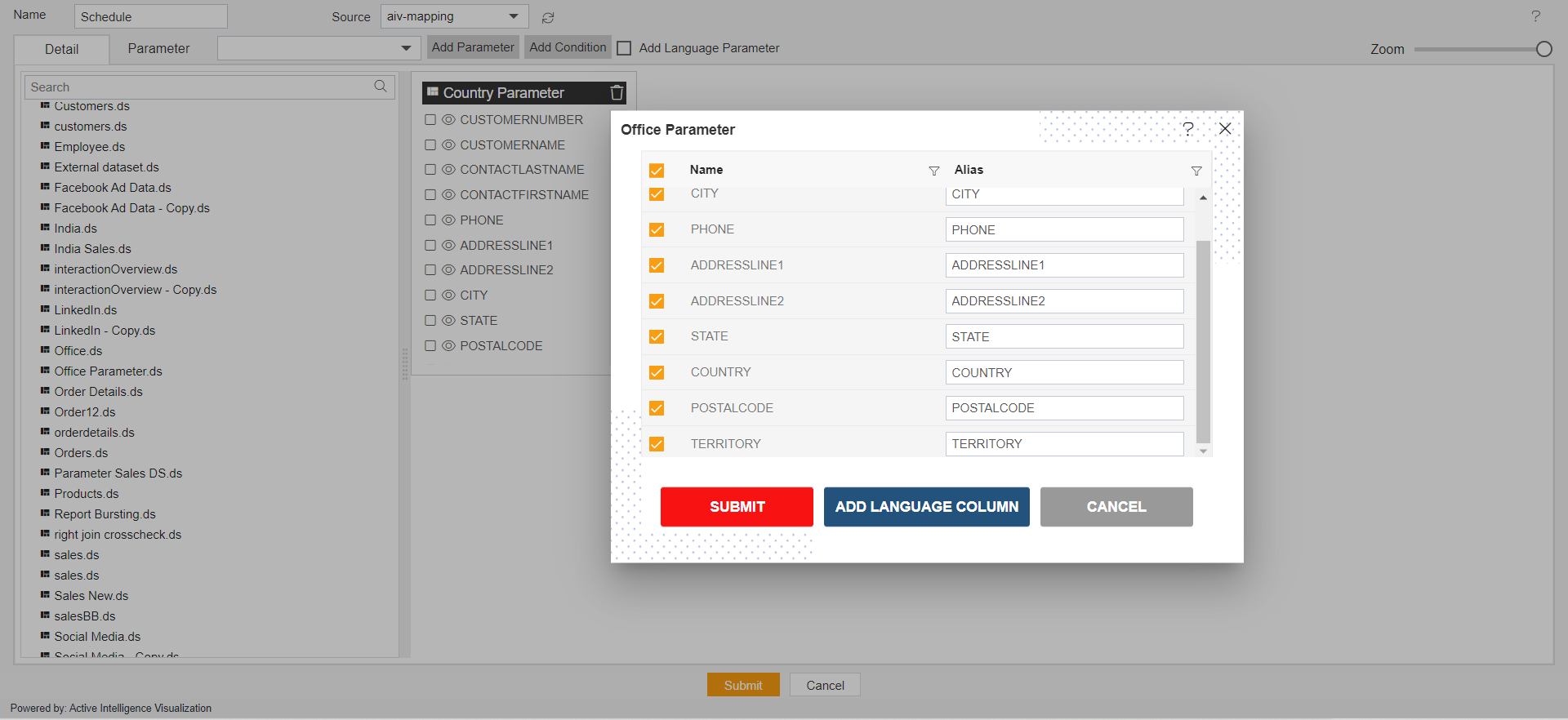Edit the COUNTRY alias field
This screenshot has height=720, width=1568.
1064,372
